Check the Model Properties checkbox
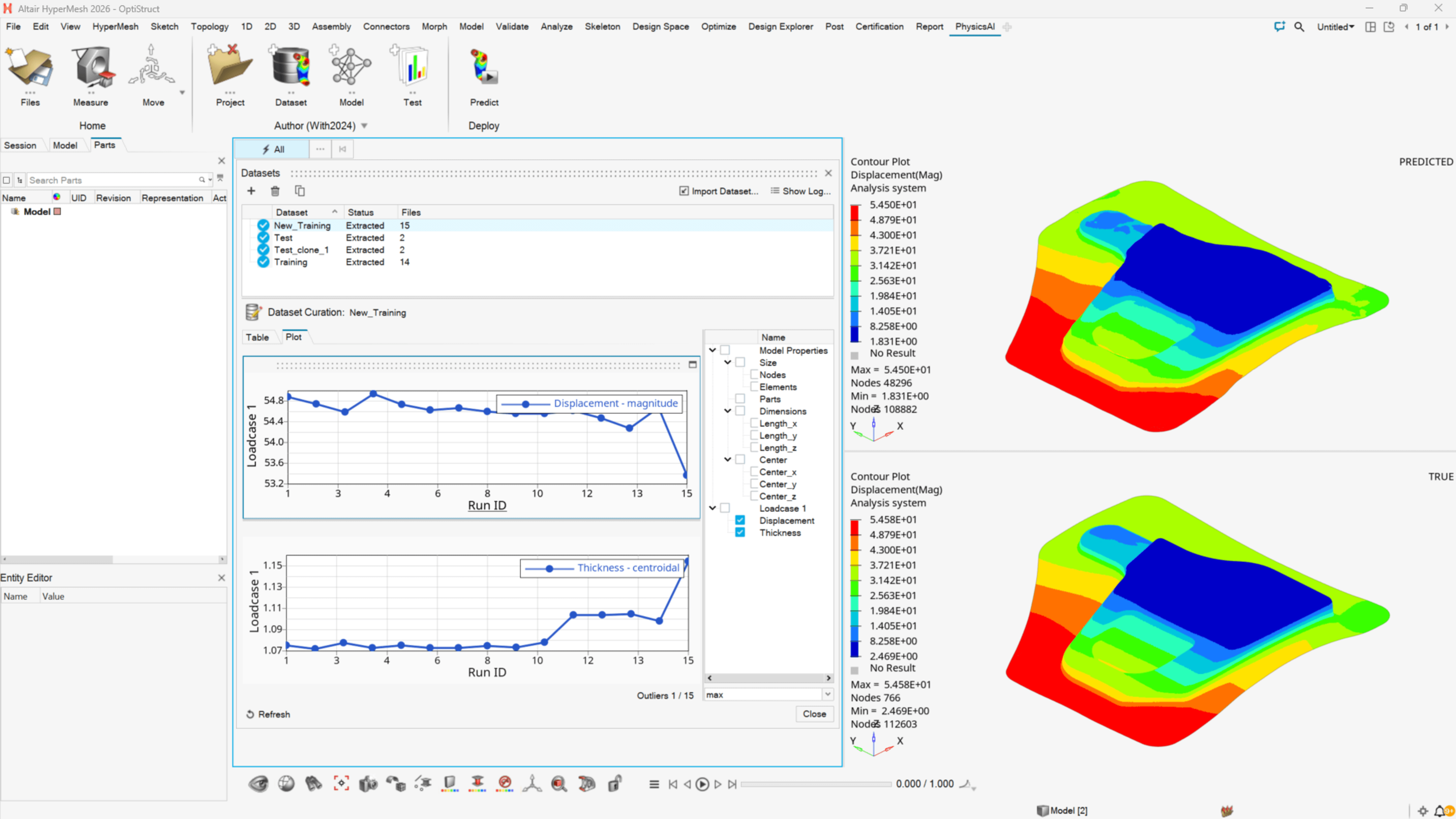 (x=725, y=351)
